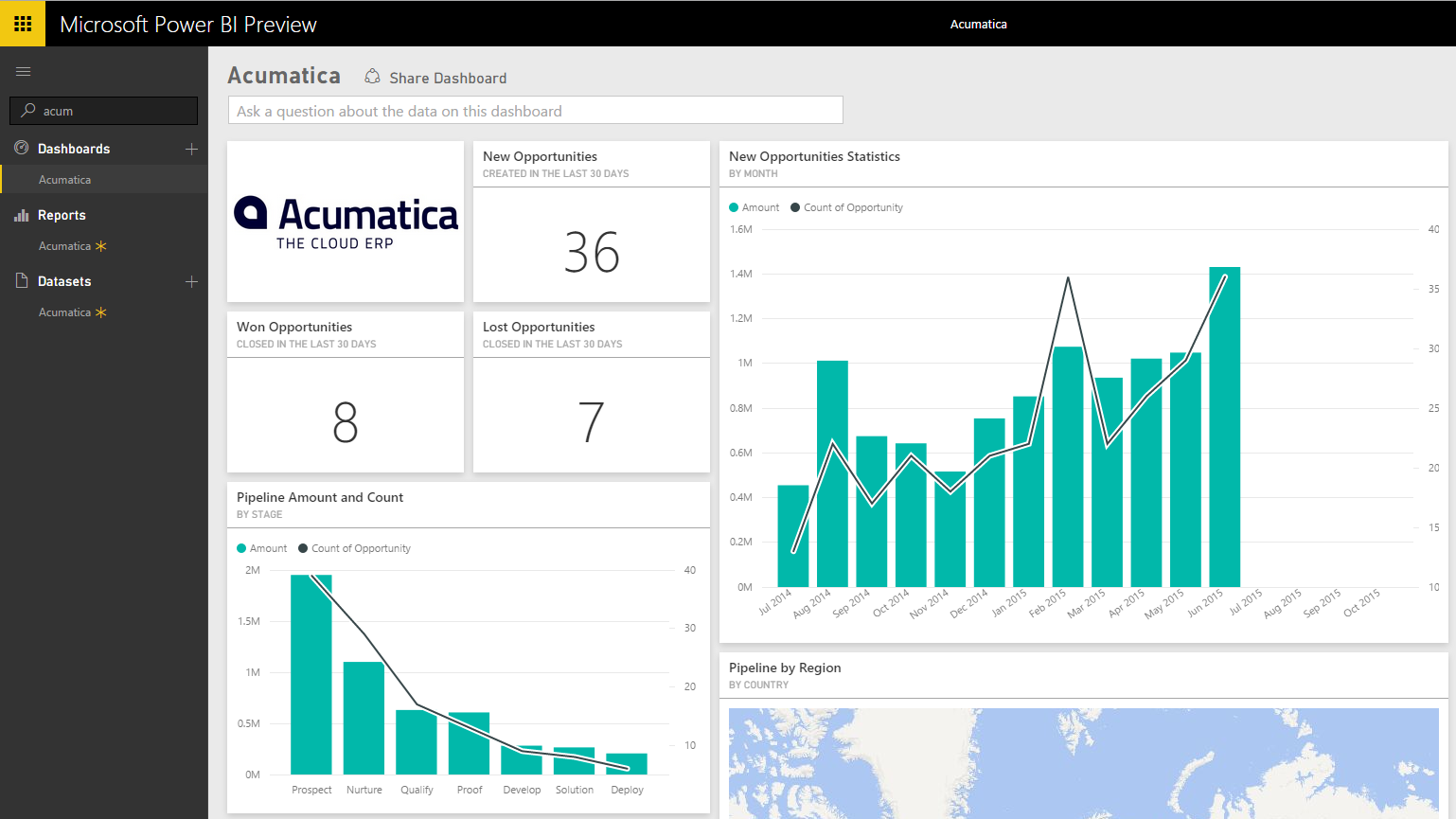
Task: Click the Acumatica dashboard heading
Action: point(284,76)
